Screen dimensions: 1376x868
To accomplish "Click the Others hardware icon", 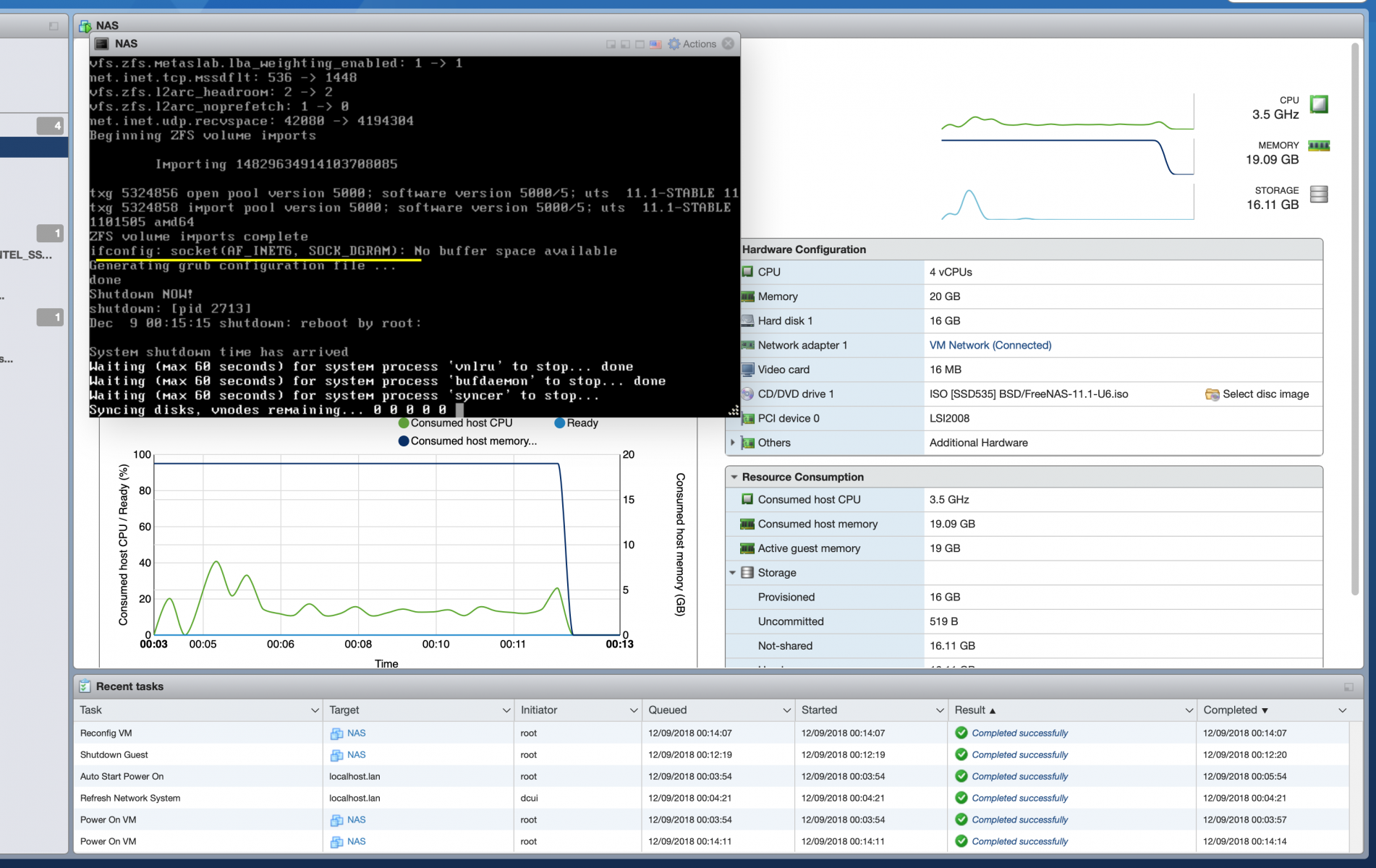I will 747,443.
